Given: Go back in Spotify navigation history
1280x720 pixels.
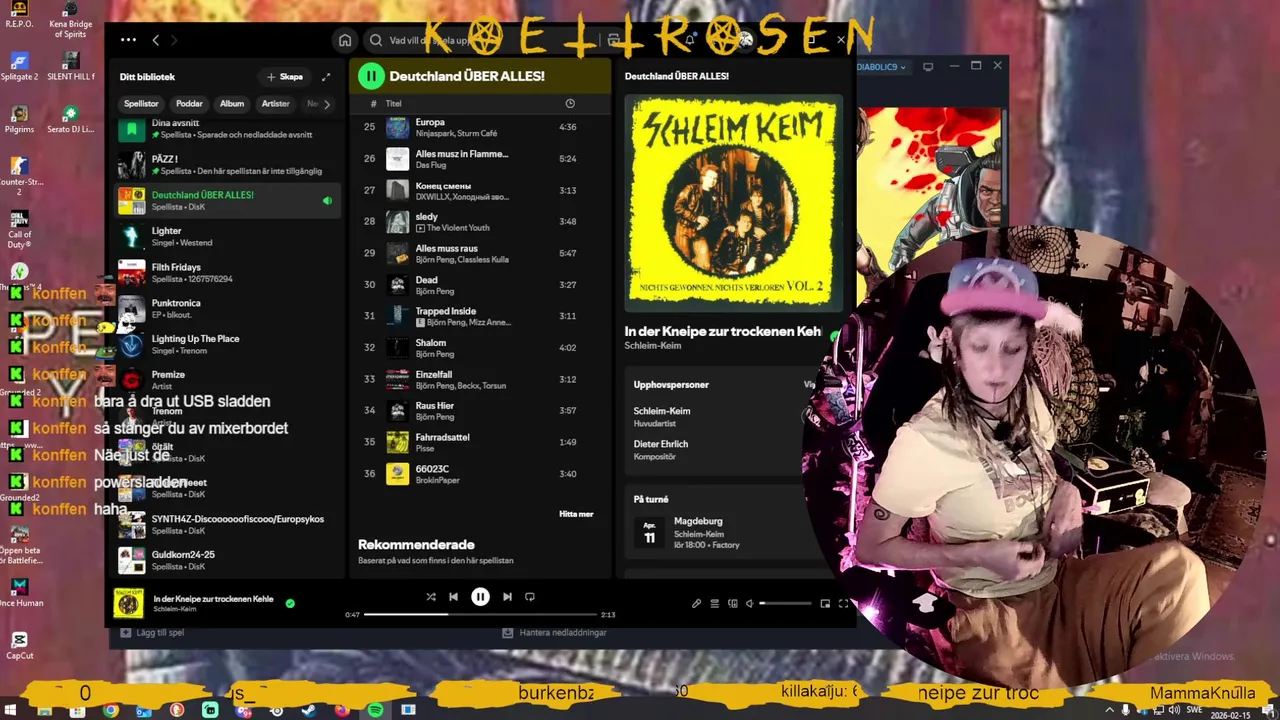Looking at the screenshot, I should tap(155, 40).
